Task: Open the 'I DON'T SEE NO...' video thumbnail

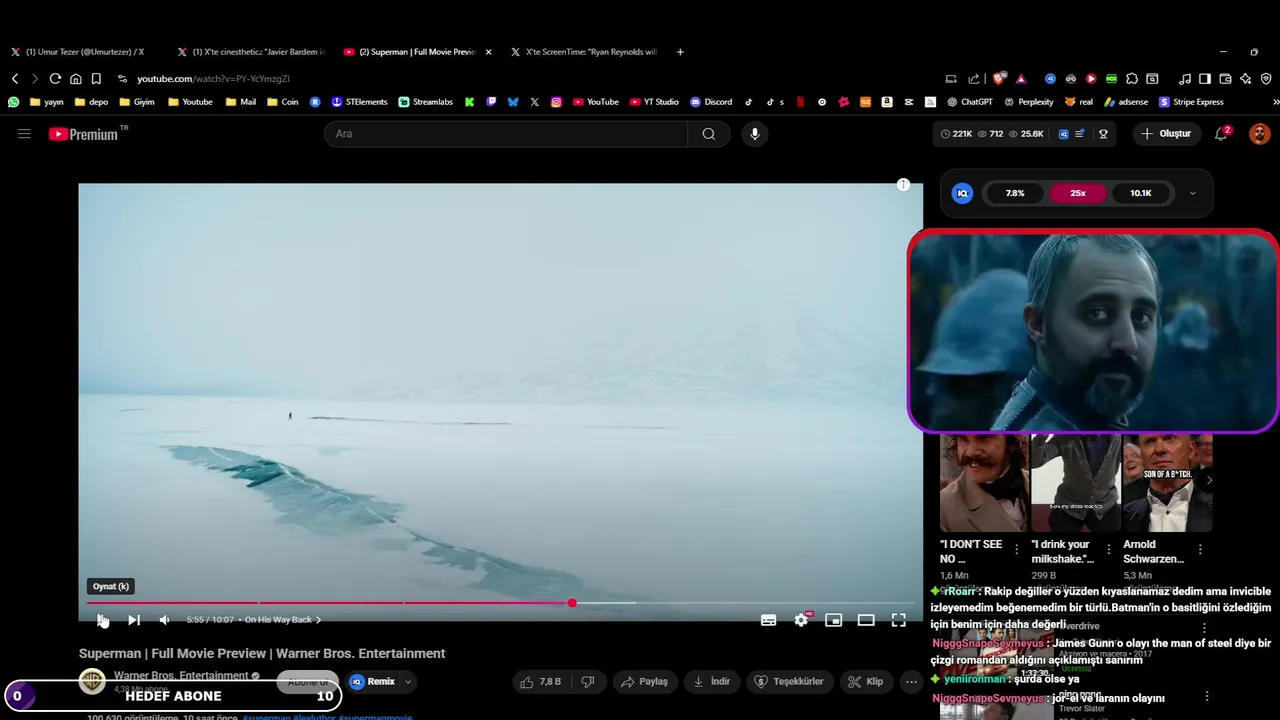Action: (984, 483)
